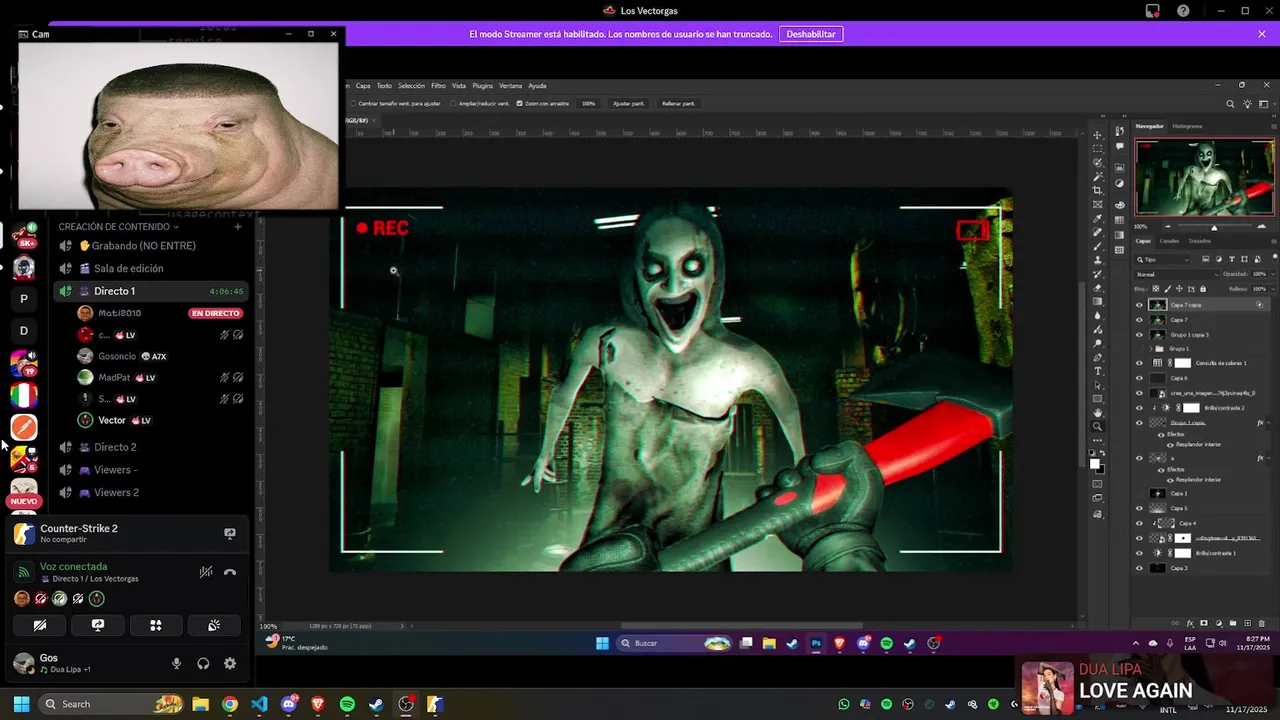The width and height of the screenshot is (1280, 720).
Task: Uncheck Zoom con arrastre checkbox
Action: 519,103
